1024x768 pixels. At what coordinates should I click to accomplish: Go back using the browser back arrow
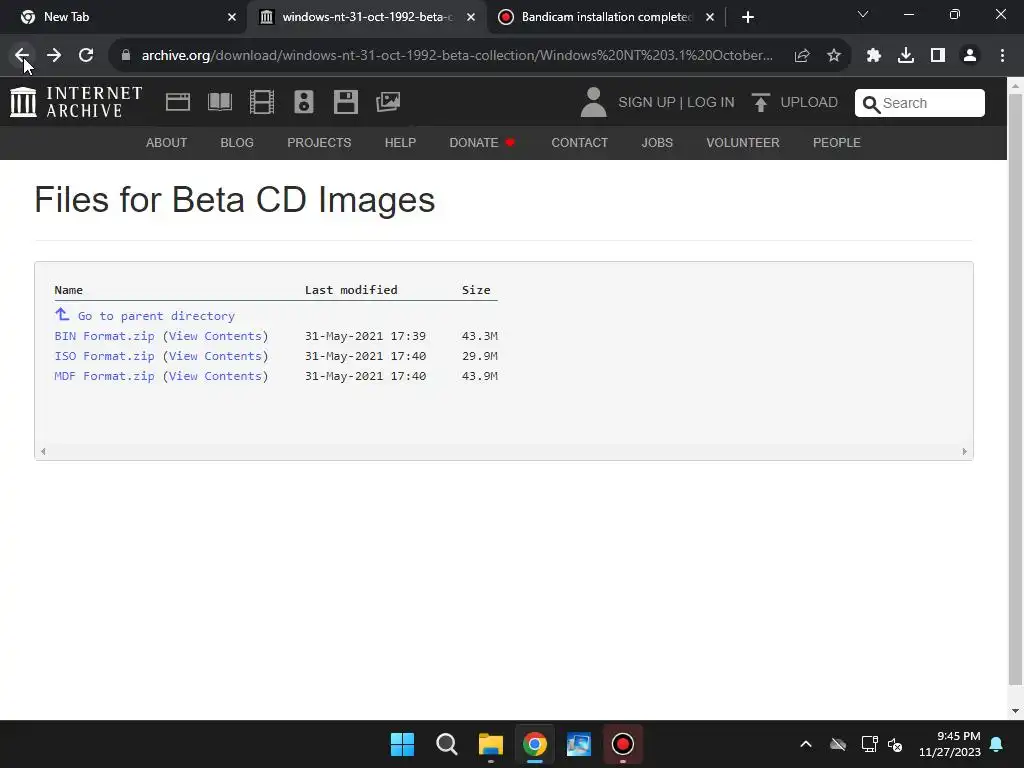click(22, 56)
